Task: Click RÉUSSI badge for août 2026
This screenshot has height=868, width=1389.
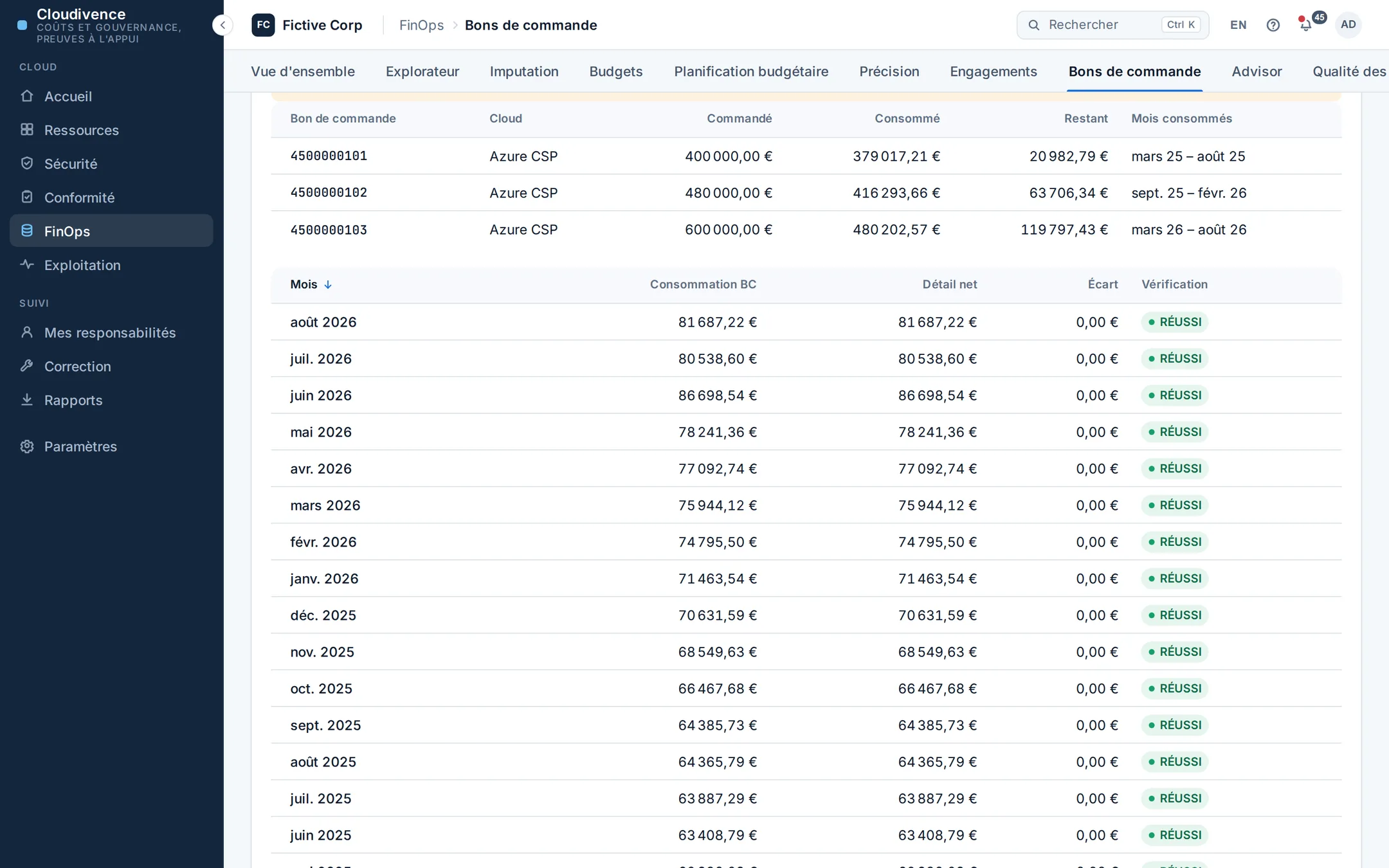Action: 1175,322
